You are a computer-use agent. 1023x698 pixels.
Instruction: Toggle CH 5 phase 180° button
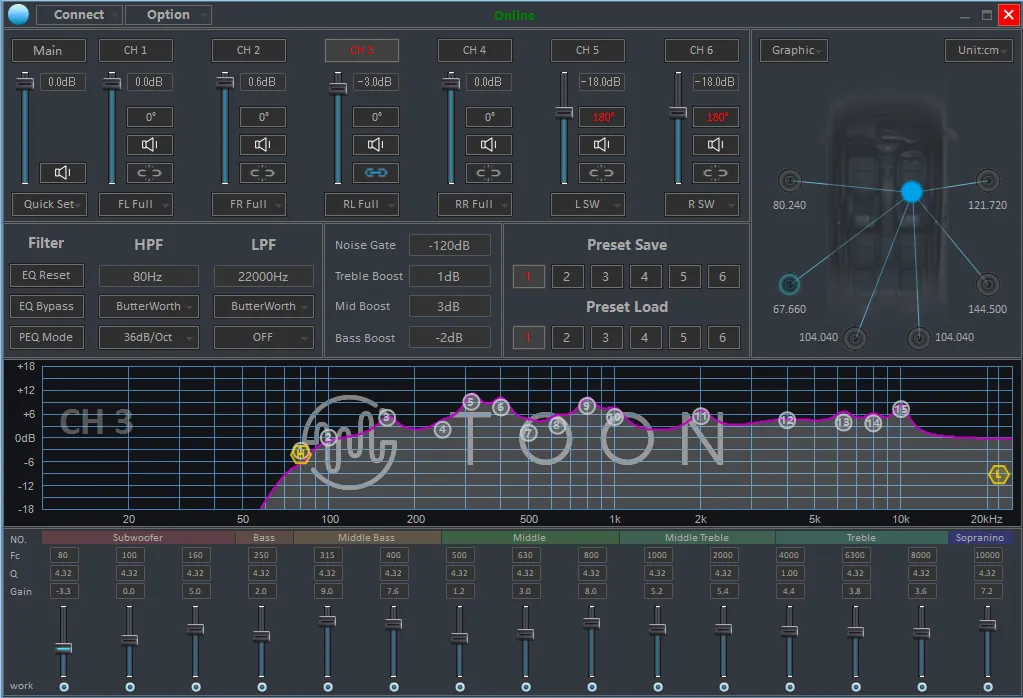602,117
